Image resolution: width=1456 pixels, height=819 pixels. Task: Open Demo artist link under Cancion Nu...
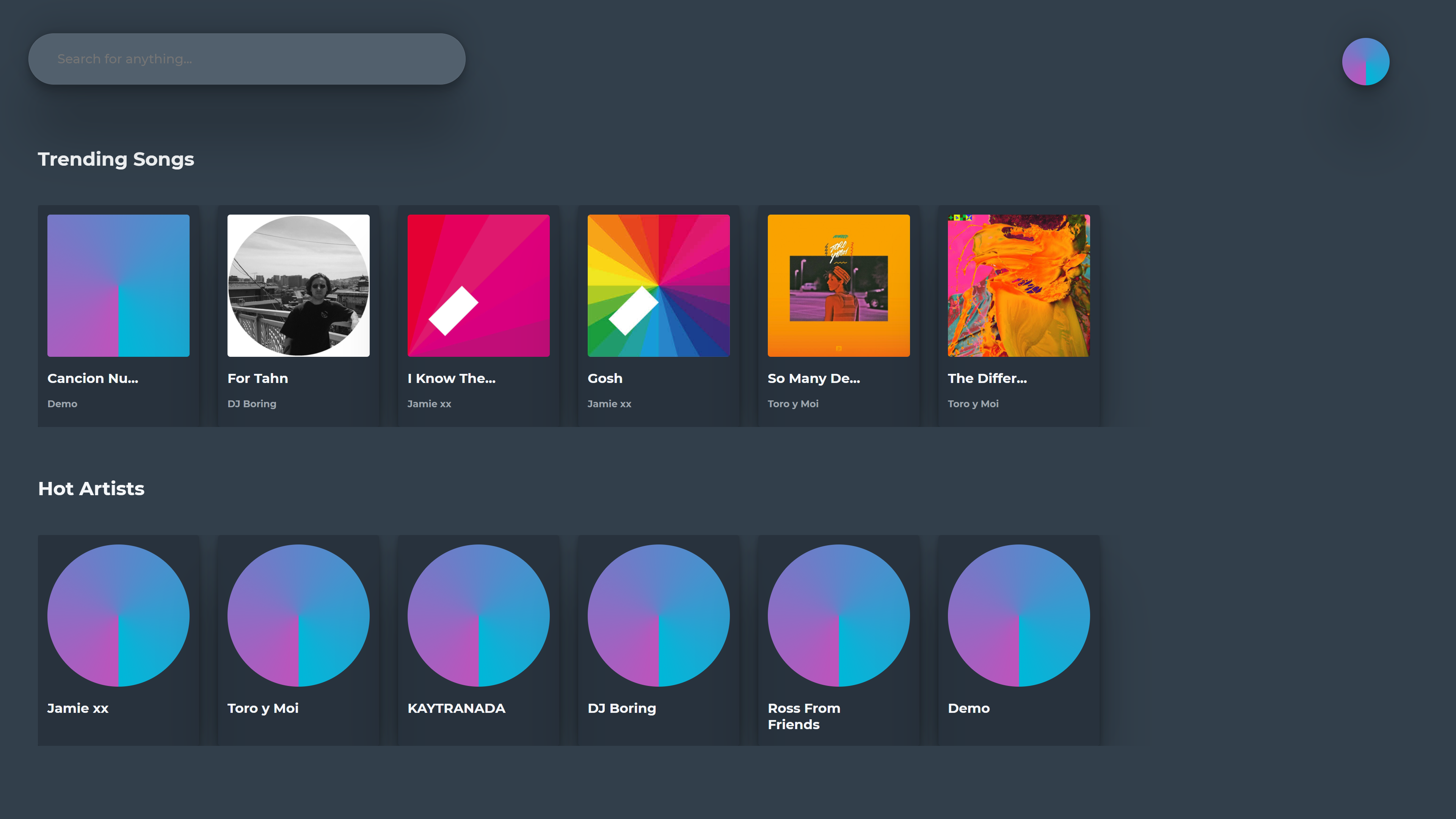coord(62,403)
